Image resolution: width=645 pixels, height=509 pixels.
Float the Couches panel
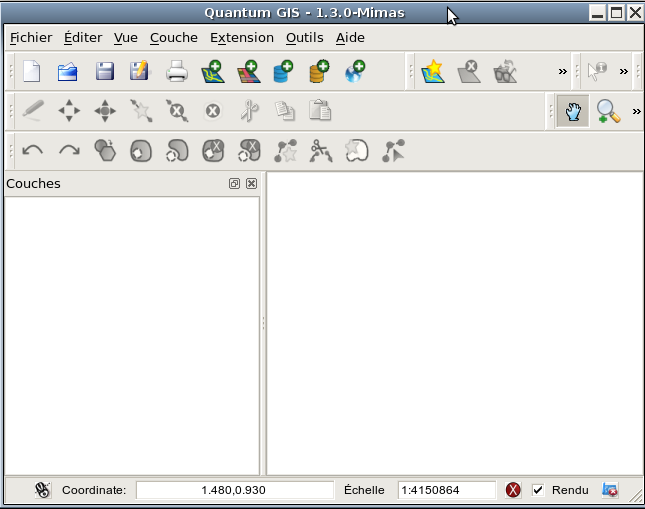234,184
